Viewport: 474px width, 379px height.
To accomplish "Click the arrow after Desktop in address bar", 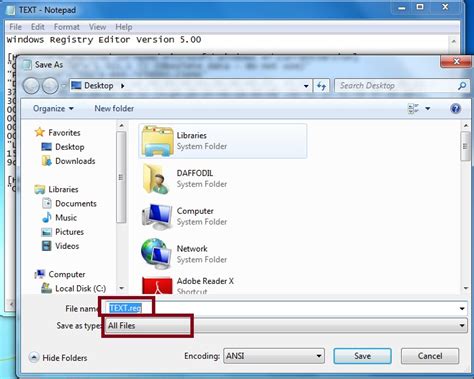I will click(123, 86).
